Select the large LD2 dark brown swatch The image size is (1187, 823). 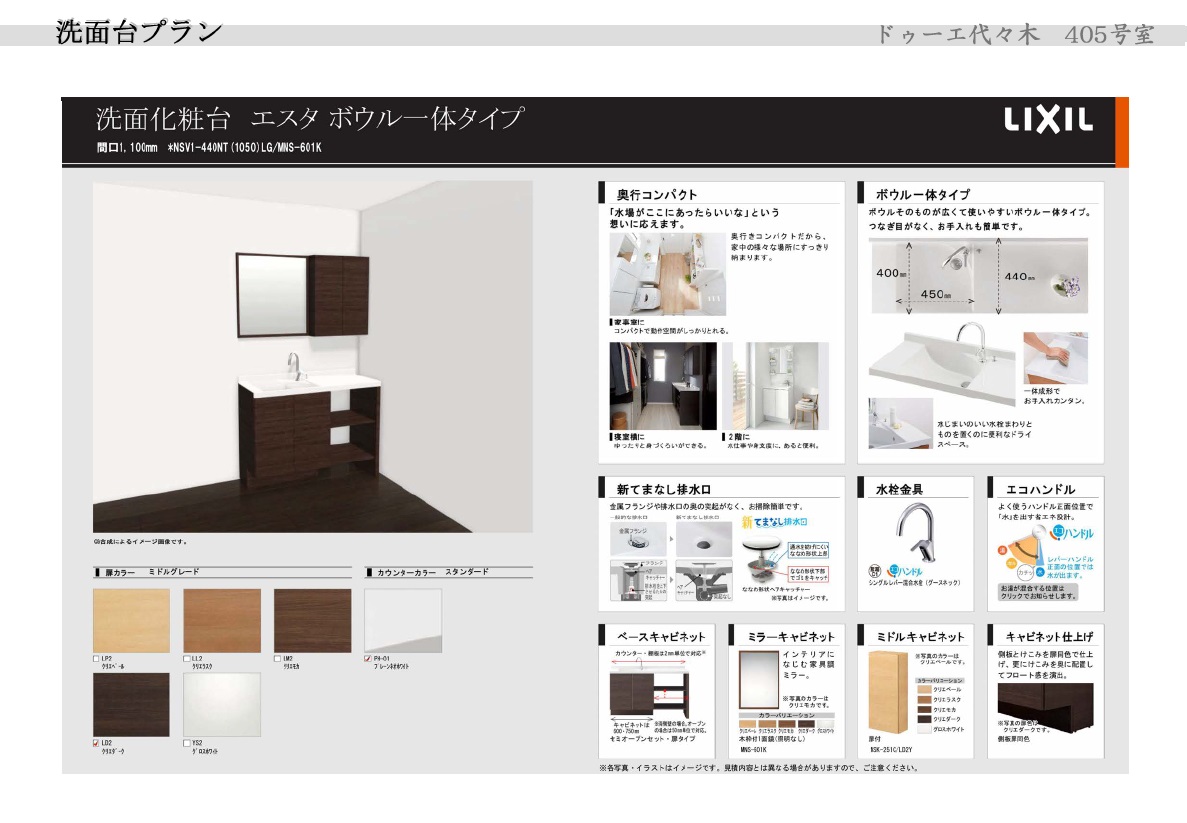[131, 705]
